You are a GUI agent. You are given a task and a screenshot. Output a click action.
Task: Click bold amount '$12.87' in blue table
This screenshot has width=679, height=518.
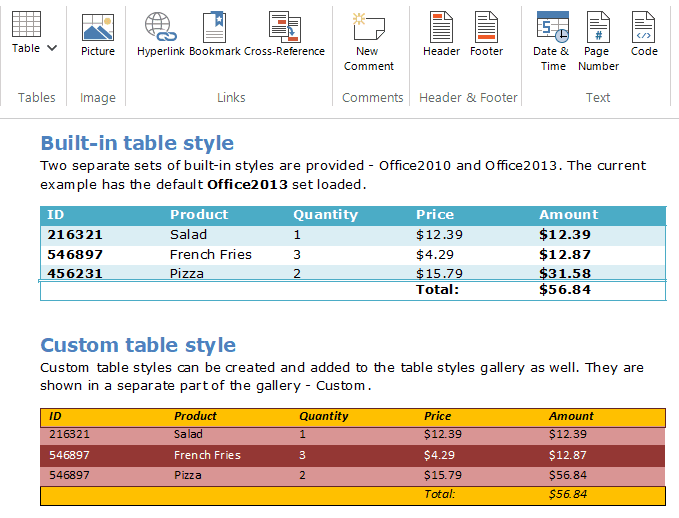click(565, 255)
